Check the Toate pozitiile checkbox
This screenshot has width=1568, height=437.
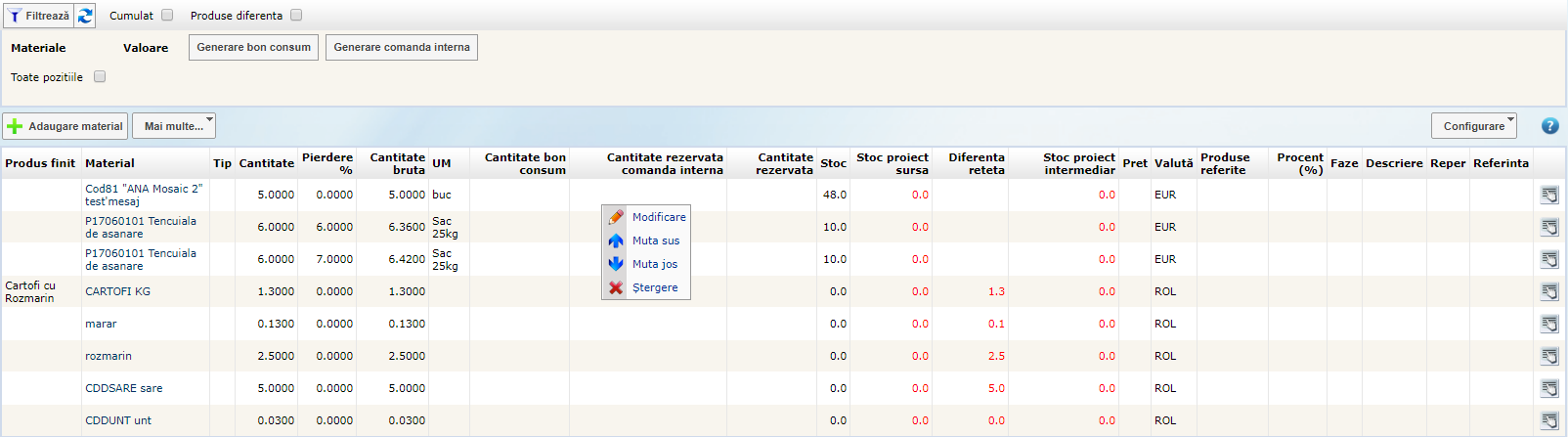(x=100, y=77)
